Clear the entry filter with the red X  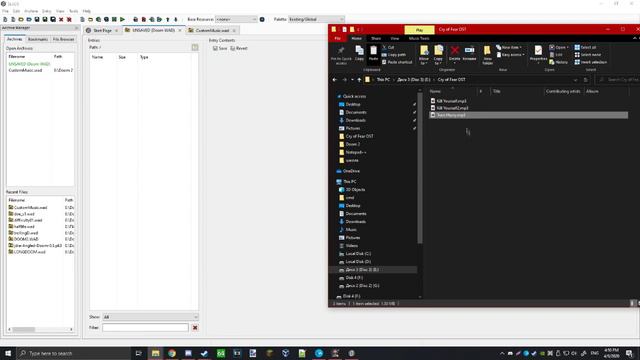click(195, 327)
